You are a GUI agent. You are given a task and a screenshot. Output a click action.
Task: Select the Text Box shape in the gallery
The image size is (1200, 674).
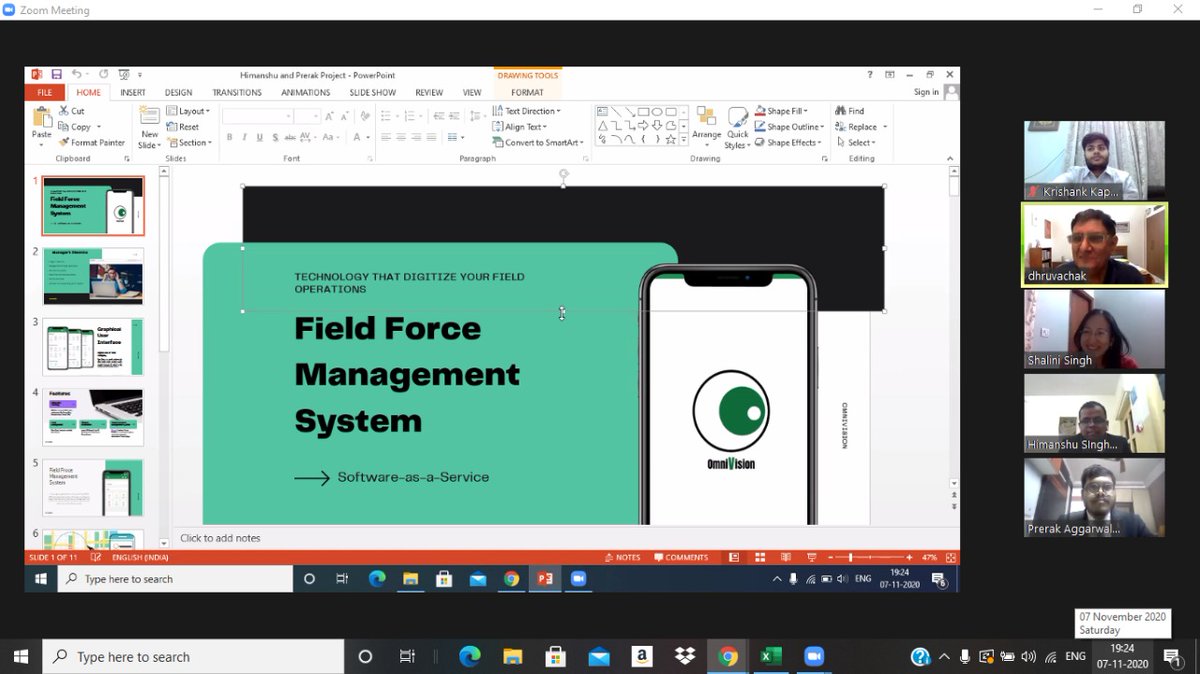point(603,112)
